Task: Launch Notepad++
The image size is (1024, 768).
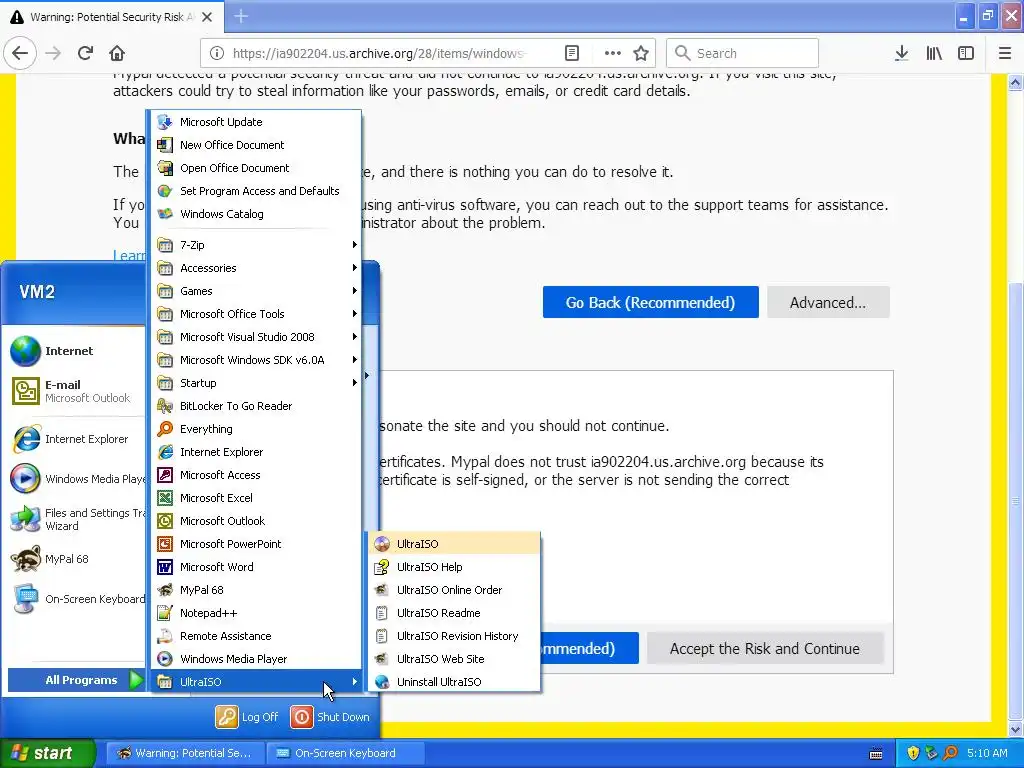Action: coord(256,613)
